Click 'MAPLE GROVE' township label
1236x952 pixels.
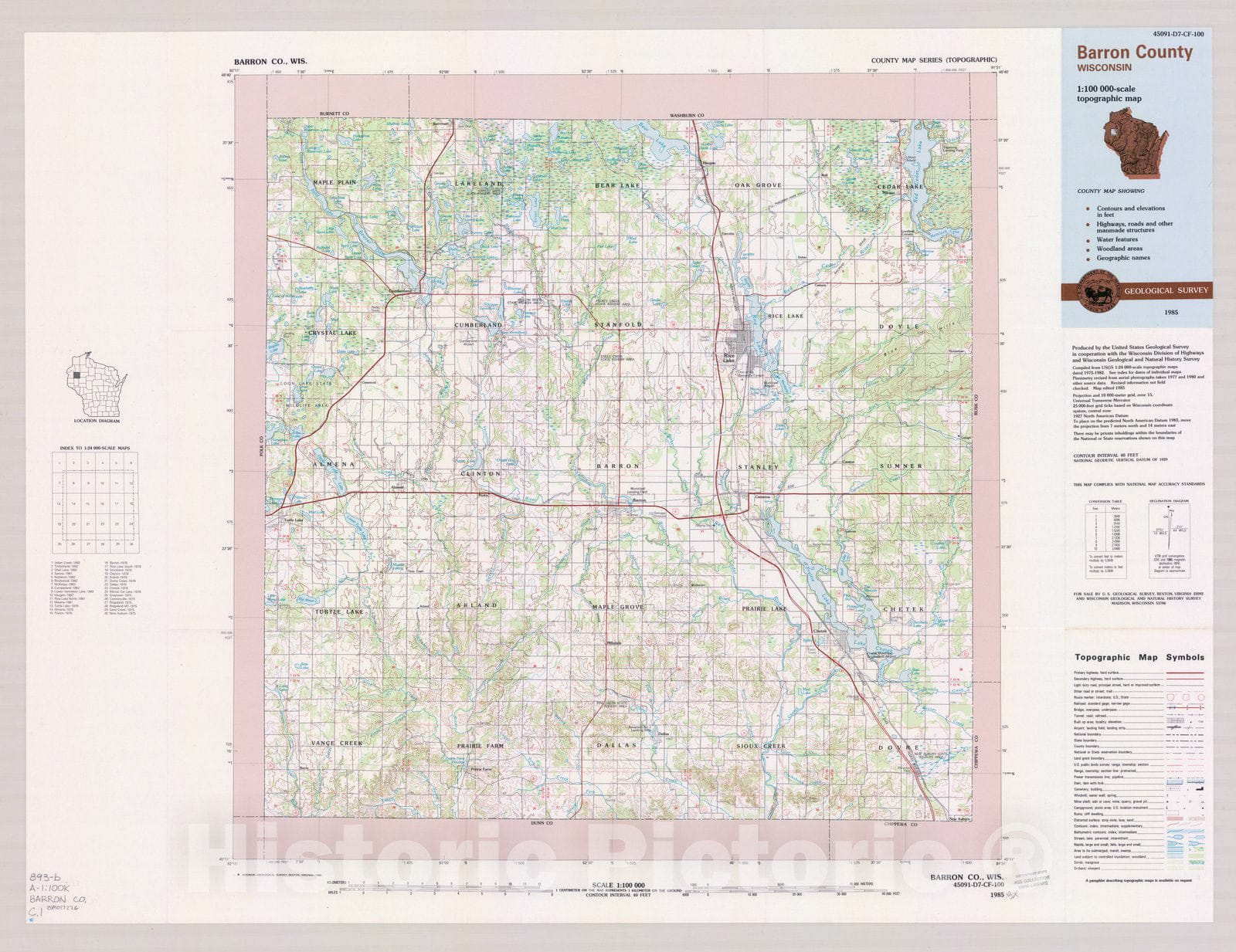617,607
